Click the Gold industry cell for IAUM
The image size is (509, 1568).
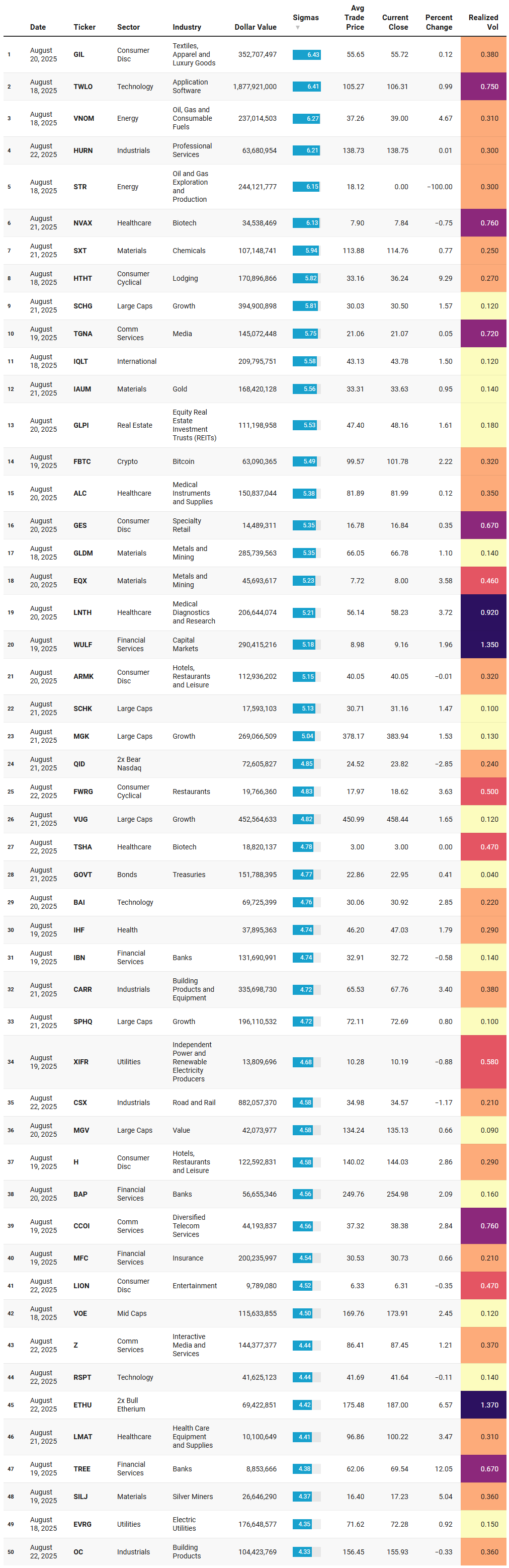click(180, 389)
